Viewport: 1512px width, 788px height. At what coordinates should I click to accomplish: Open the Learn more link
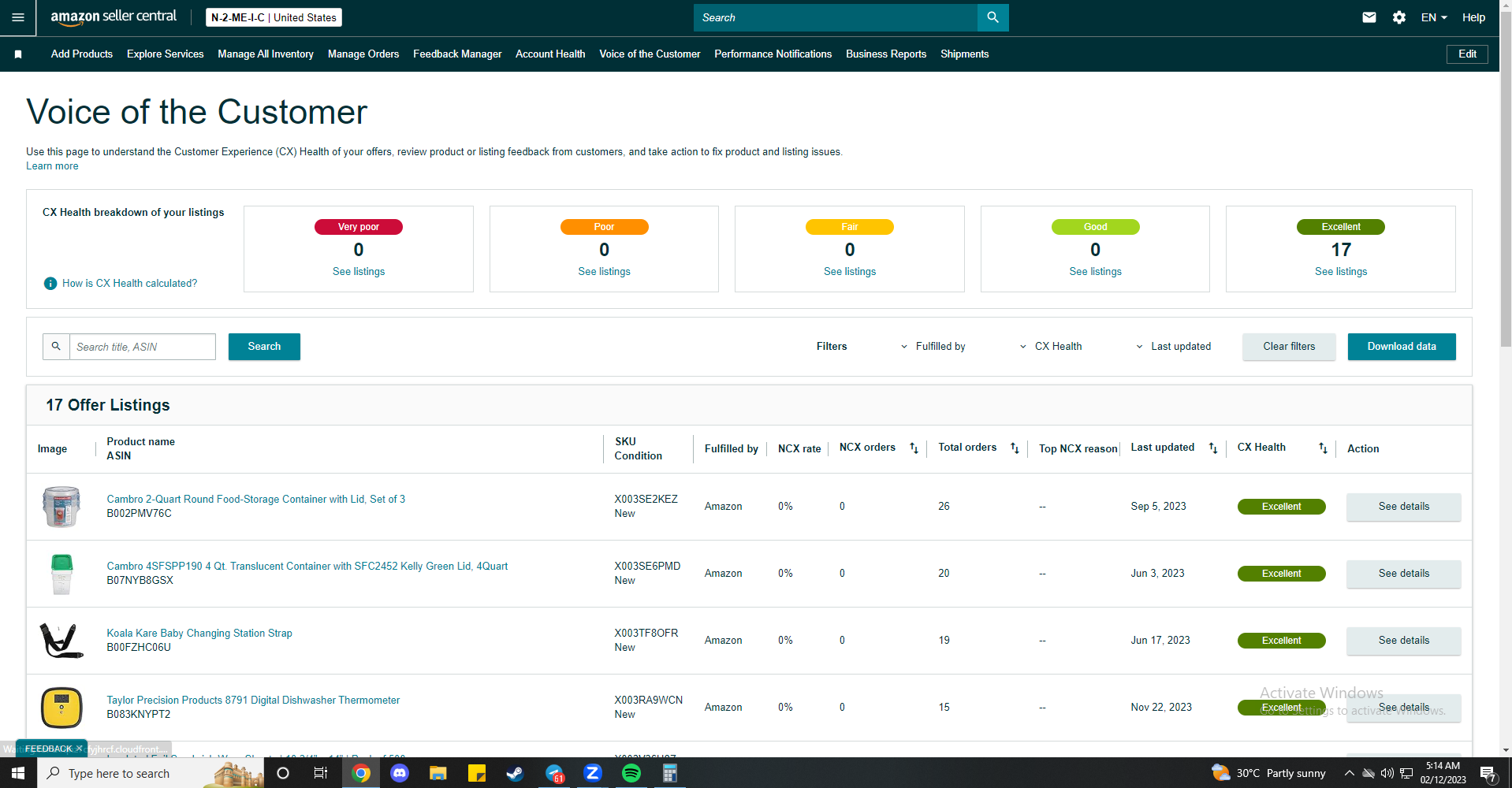coord(52,166)
